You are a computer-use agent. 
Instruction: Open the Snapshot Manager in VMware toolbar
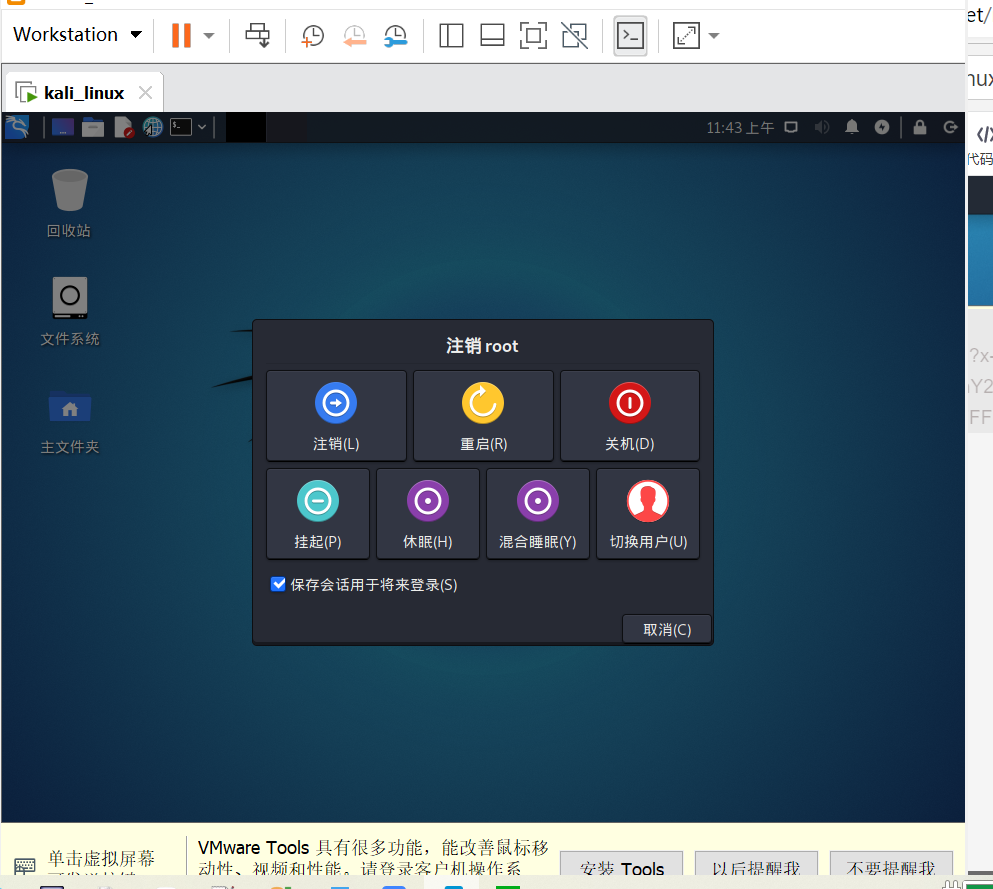(396, 35)
